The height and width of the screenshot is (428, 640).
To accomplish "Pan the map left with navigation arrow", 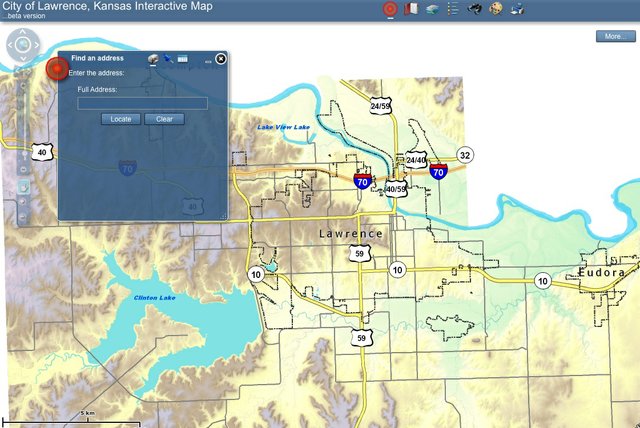I will click(x=10, y=45).
